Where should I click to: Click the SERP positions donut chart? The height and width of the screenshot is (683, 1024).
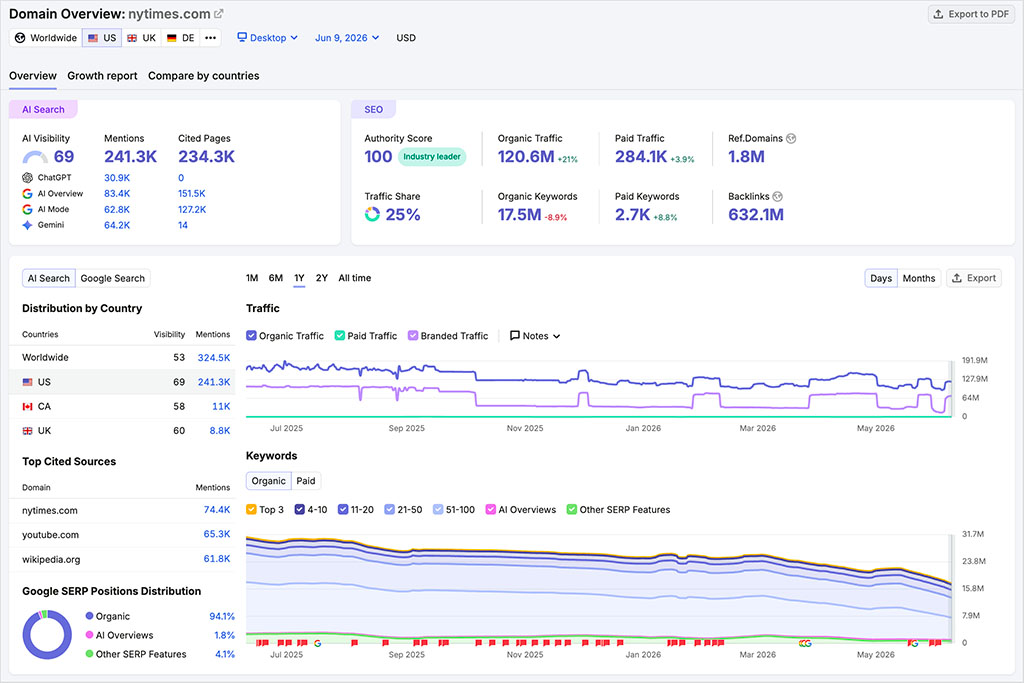[x=47, y=635]
